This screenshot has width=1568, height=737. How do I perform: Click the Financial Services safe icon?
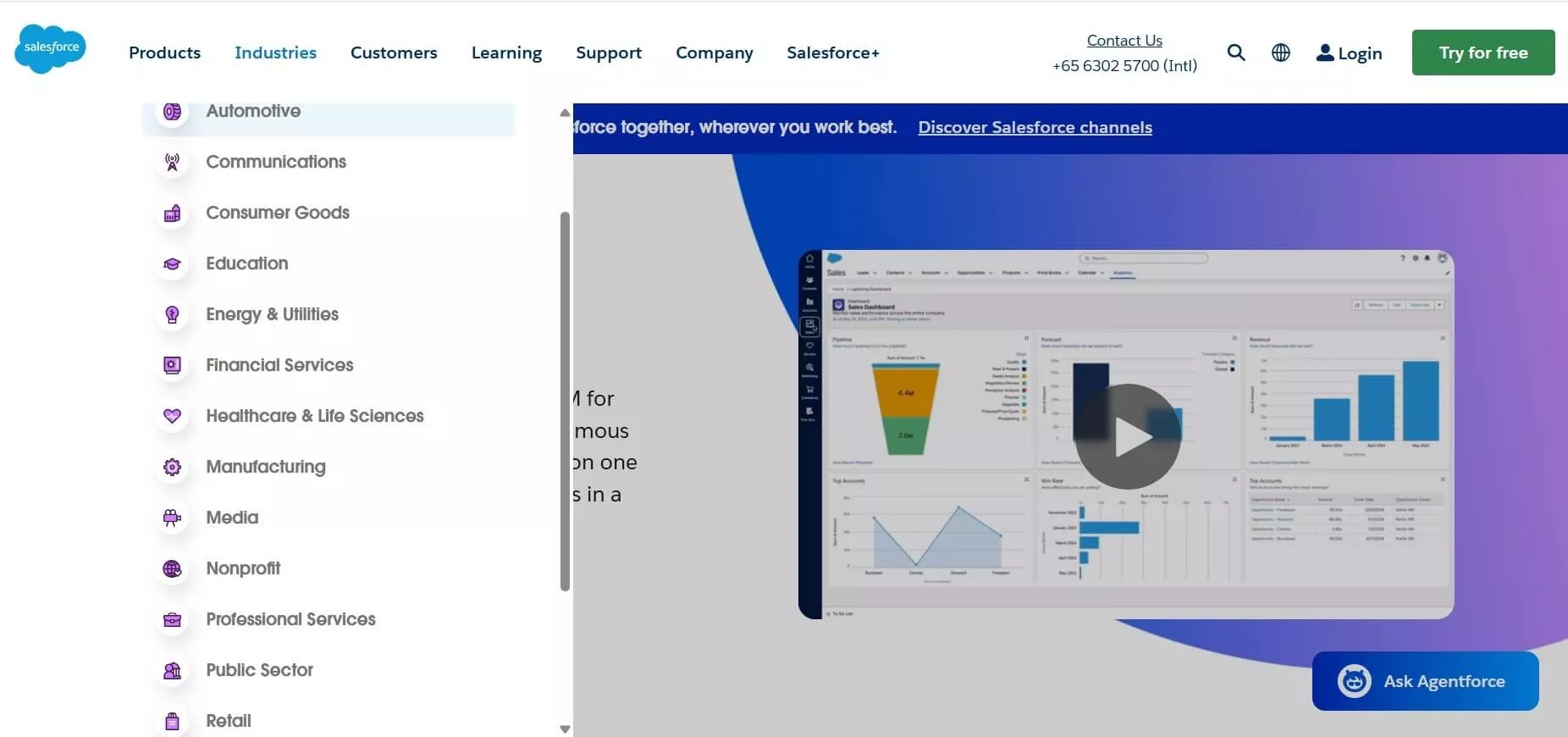172,365
